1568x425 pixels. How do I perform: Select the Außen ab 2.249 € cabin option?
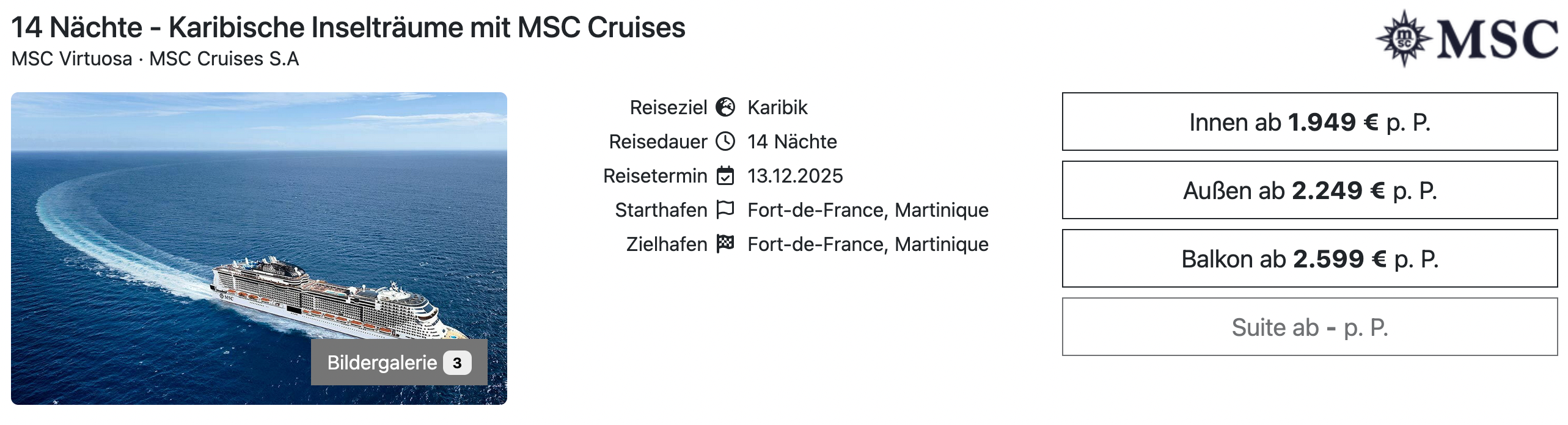click(x=1310, y=191)
